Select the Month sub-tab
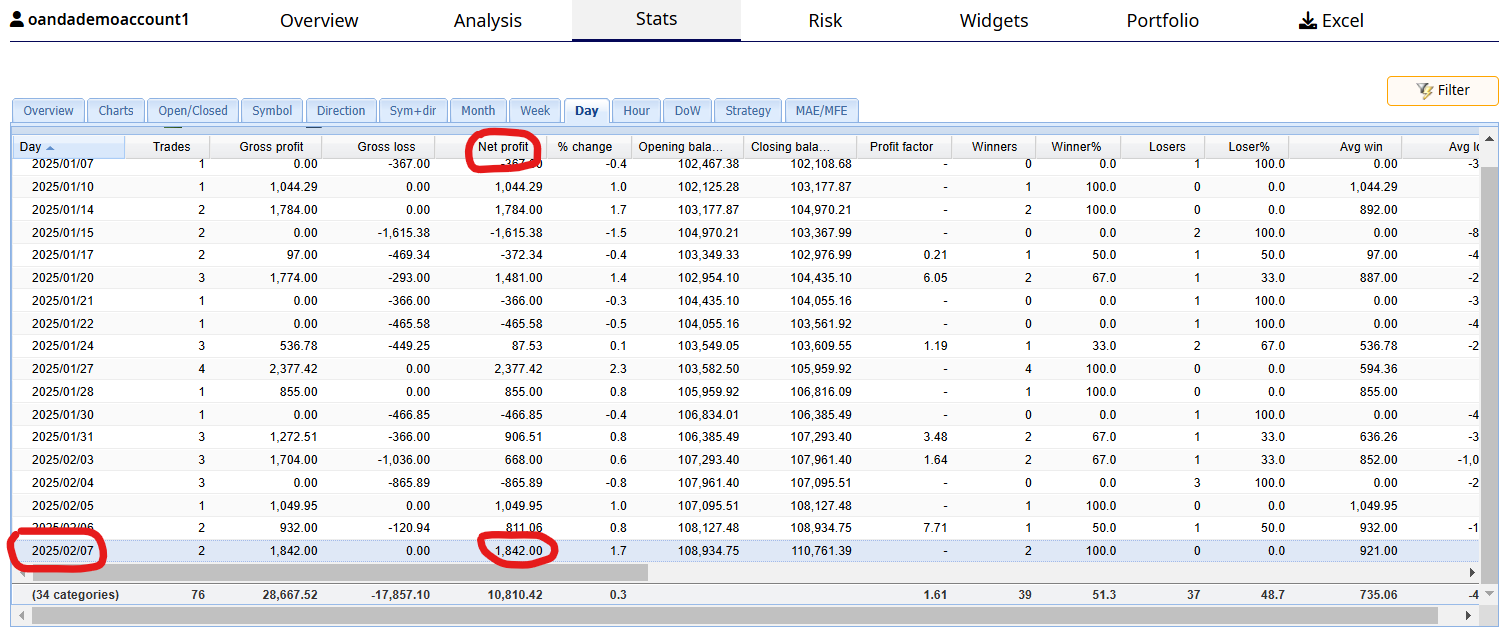The height and width of the screenshot is (632, 1507). 478,111
